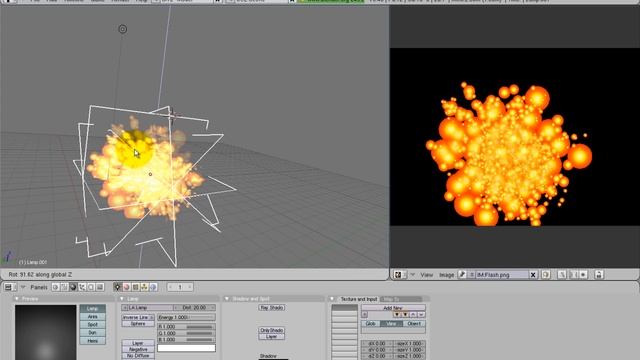The image size is (640, 360).
Task: Collapse the Buttons window header menus arrow
Action: 23,287
